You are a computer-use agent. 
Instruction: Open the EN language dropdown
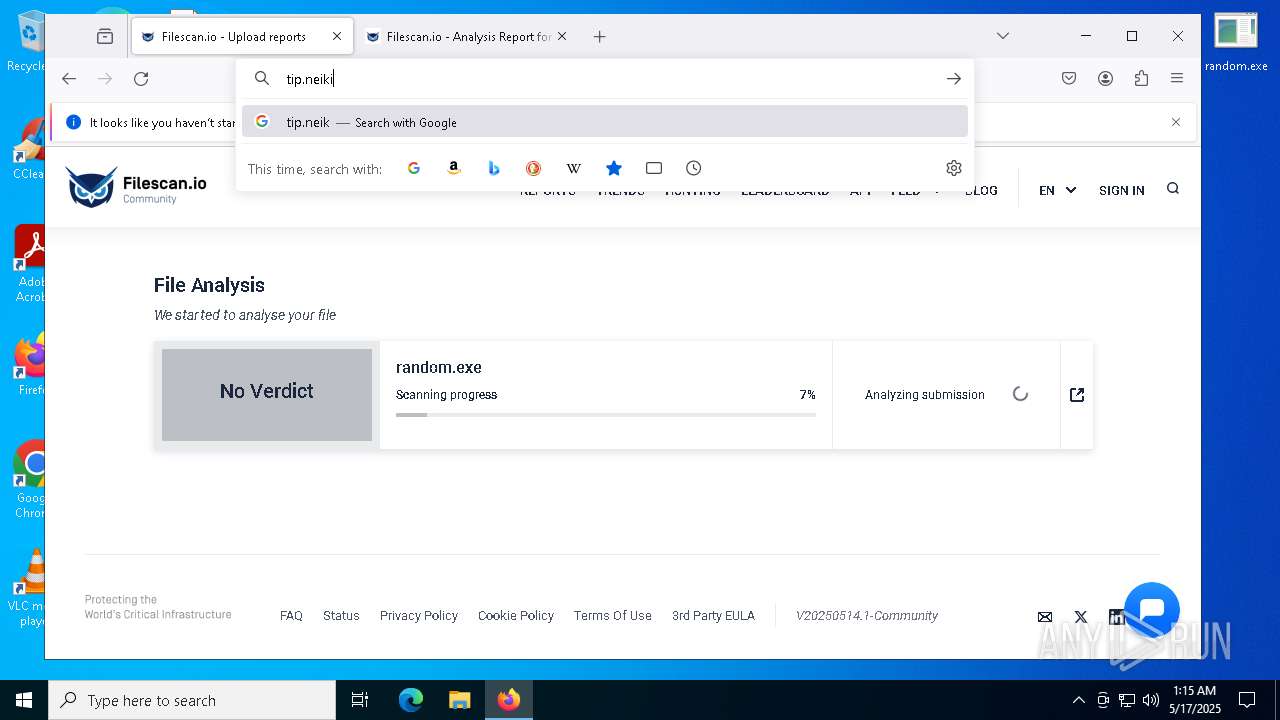[1057, 190]
